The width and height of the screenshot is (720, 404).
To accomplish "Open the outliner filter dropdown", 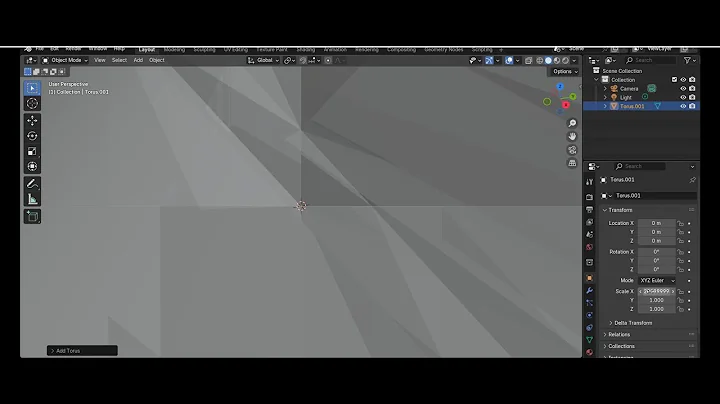I will click(689, 60).
